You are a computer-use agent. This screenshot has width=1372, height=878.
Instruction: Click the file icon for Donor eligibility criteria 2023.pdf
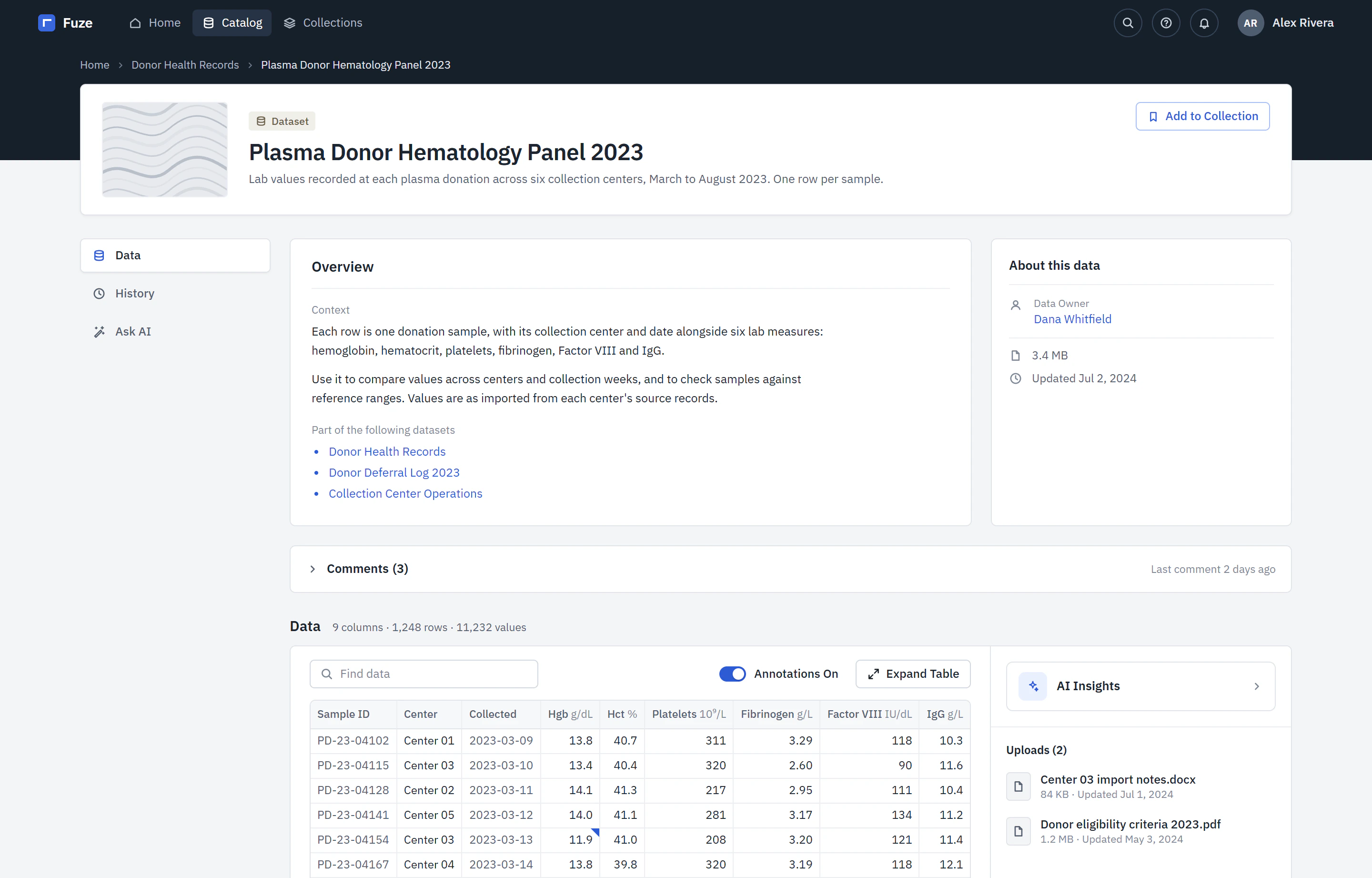[x=1018, y=831]
